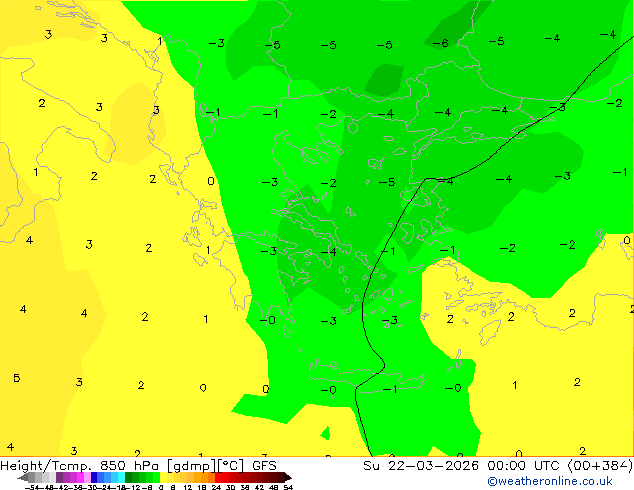
Task: Click the "GFS" model label
Action: coord(264,466)
